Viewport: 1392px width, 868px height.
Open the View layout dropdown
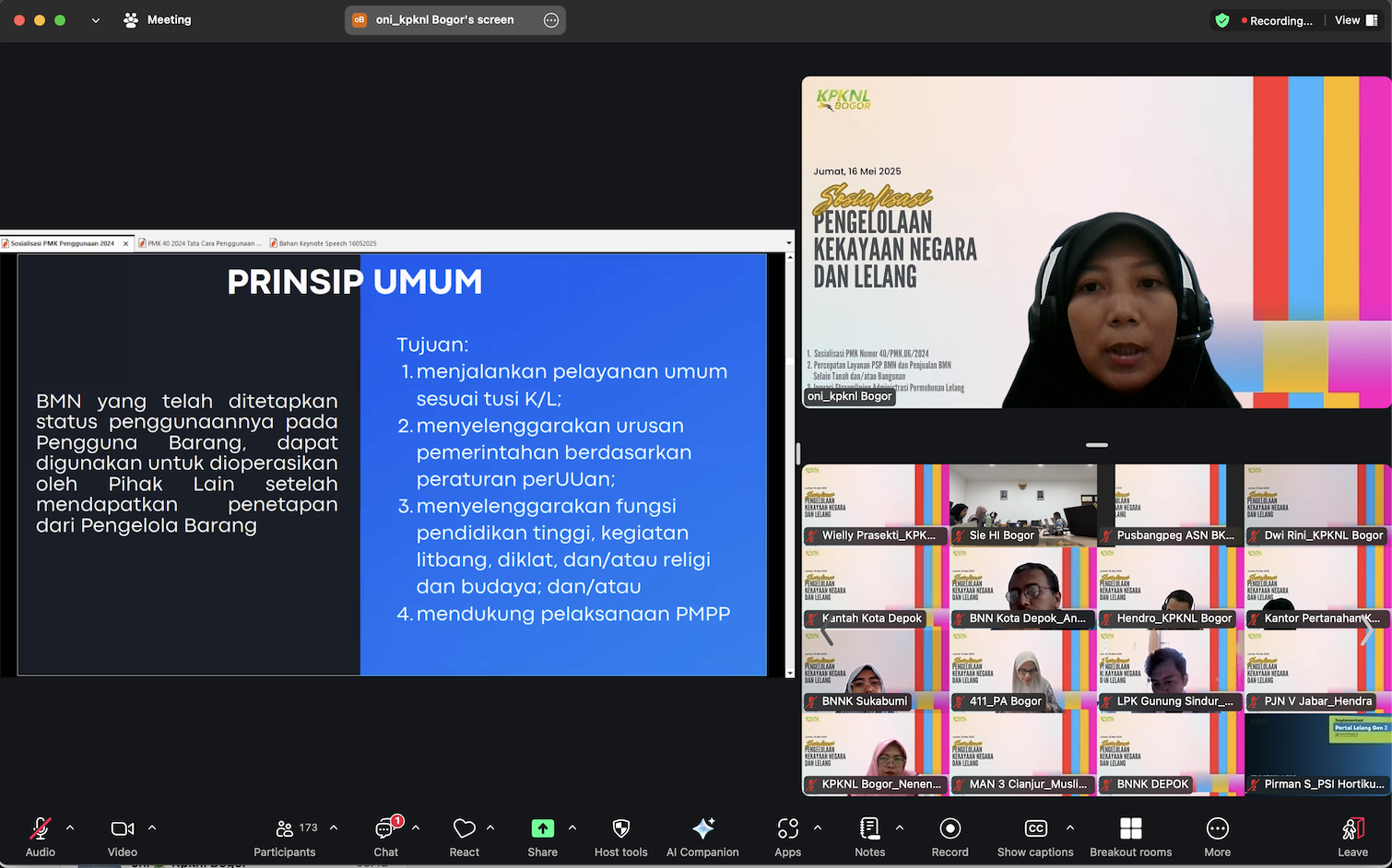tap(1356, 20)
